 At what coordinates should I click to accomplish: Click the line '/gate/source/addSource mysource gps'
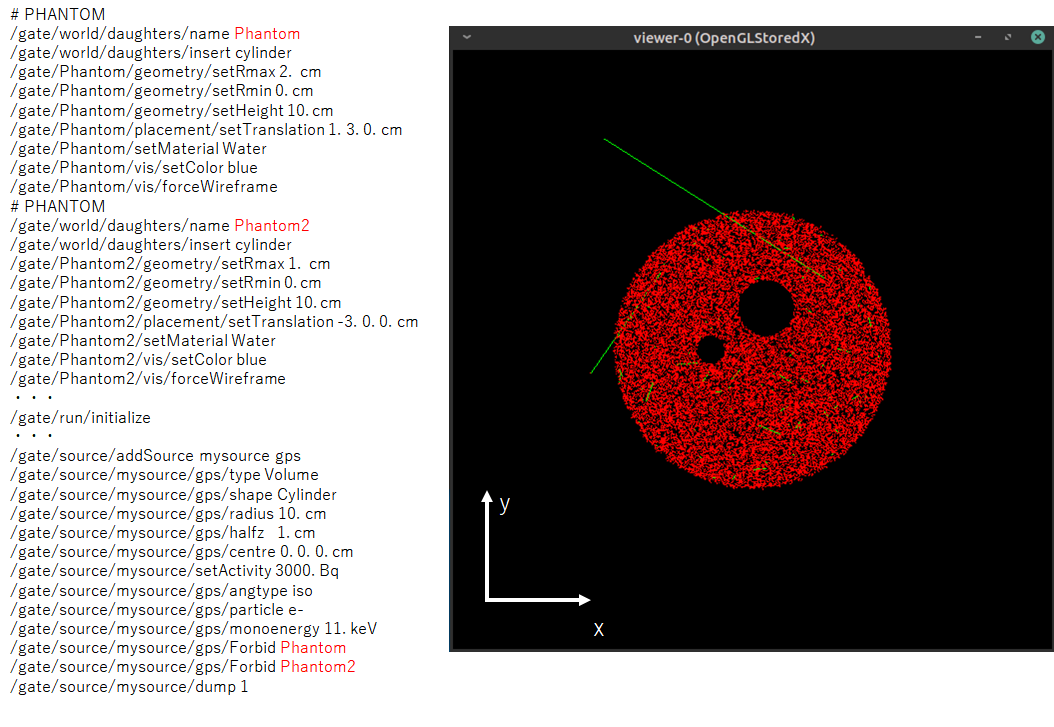tap(155, 456)
